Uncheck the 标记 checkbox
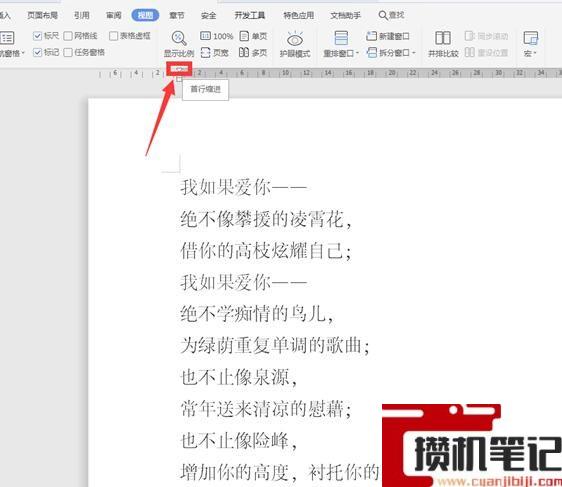Viewport: 562px width, 487px height. point(37,52)
